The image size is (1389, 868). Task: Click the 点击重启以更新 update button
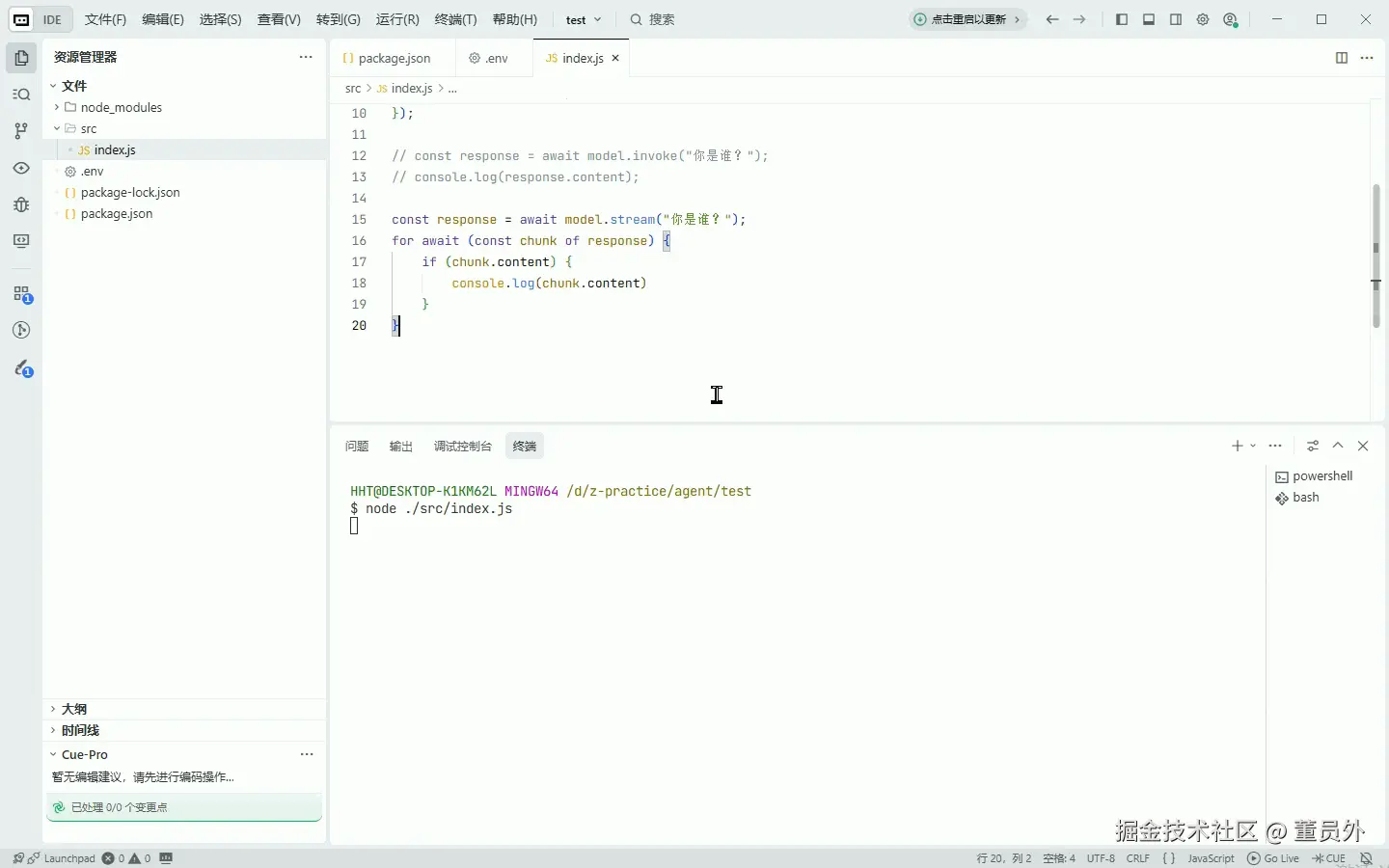click(x=967, y=19)
